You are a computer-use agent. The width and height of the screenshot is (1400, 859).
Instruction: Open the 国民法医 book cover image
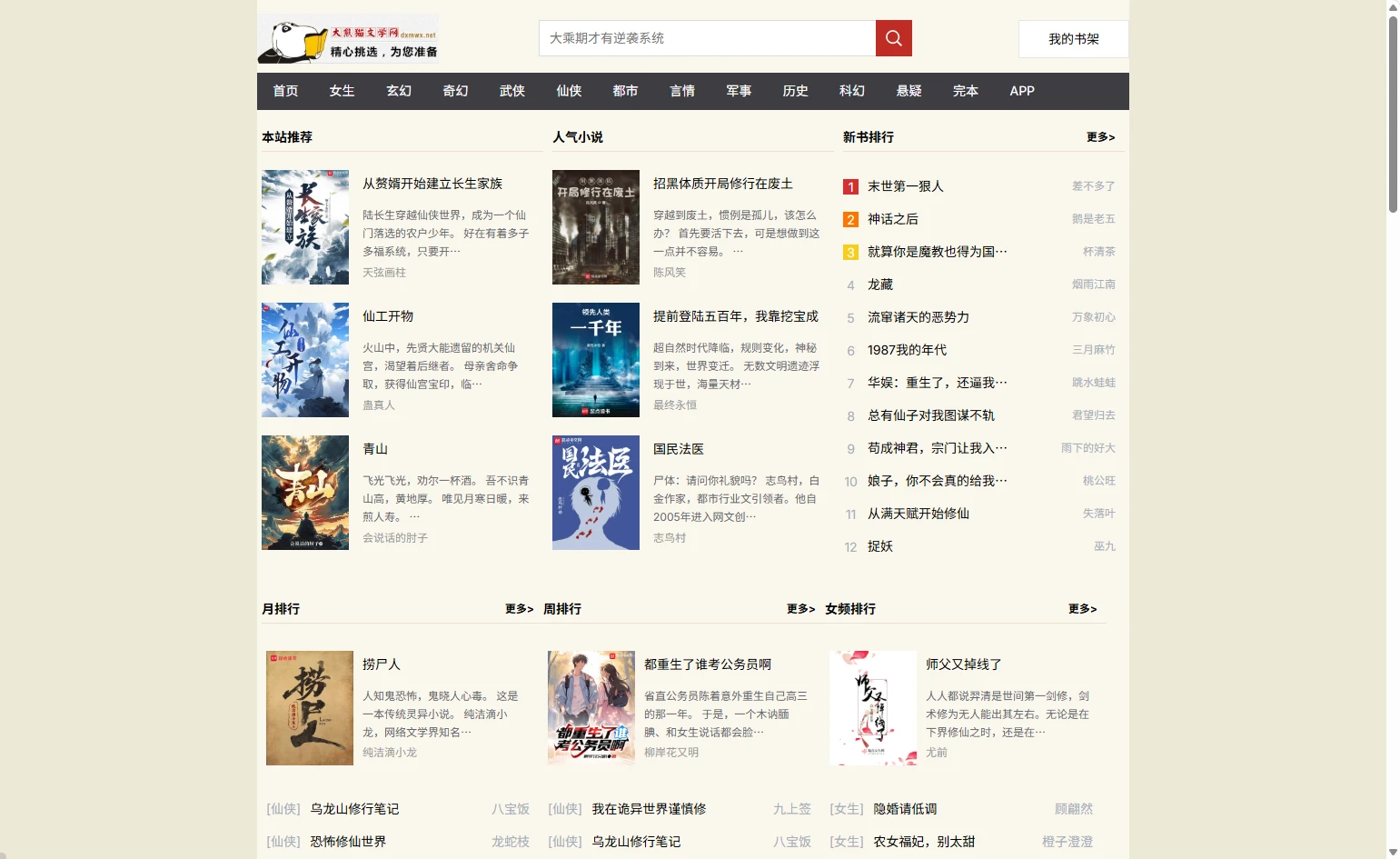pyautogui.click(x=596, y=493)
